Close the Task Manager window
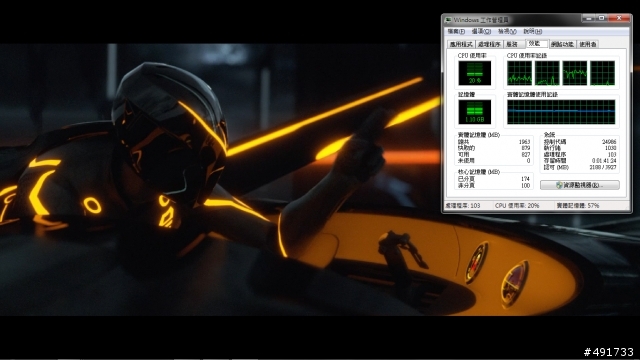Image resolution: width=640 pixels, height=360 pixels. click(x=619, y=18)
